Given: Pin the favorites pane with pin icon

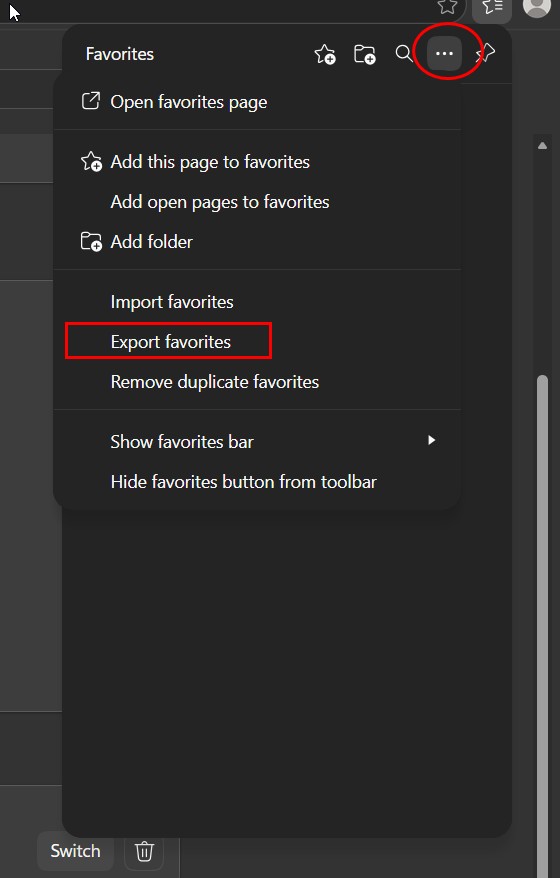Looking at the screenshot, I should pyautogui.click(x=485, y=54).
